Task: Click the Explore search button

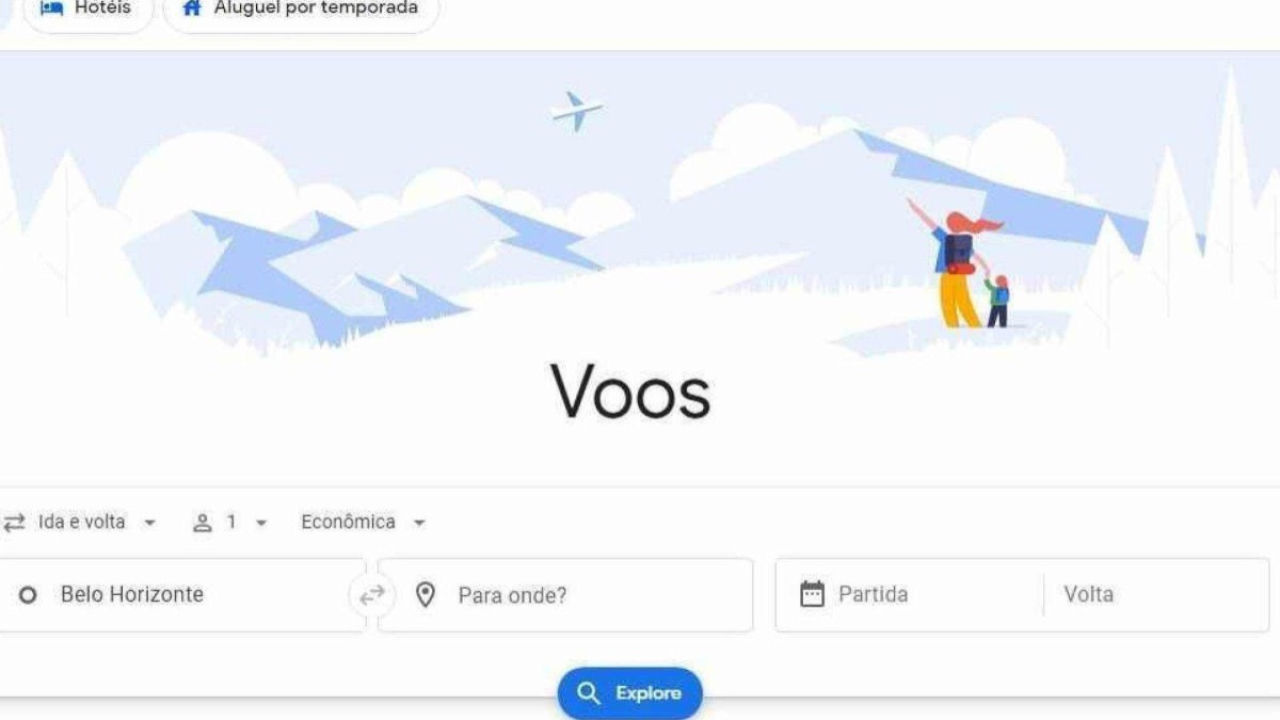Action: 630,693
